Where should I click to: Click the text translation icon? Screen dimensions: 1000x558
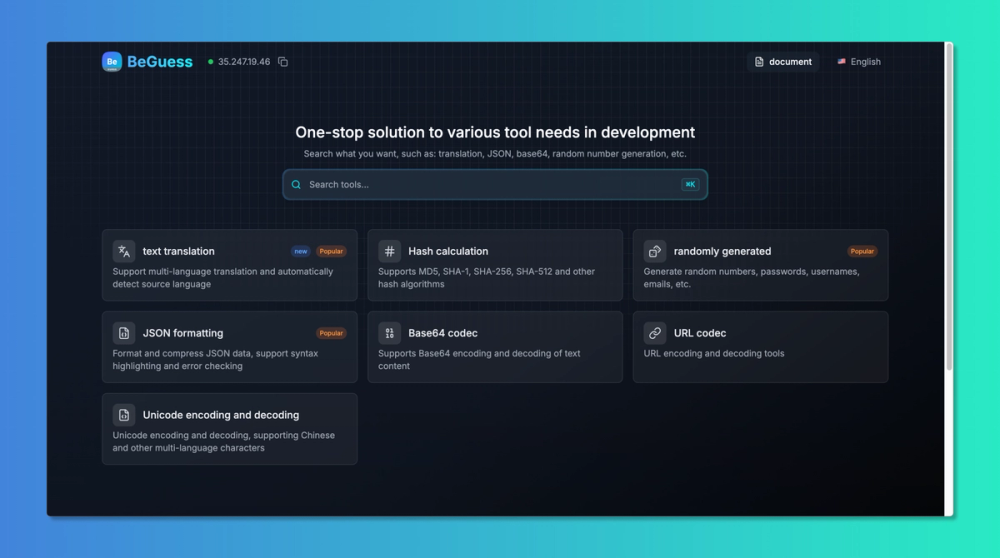124,251
